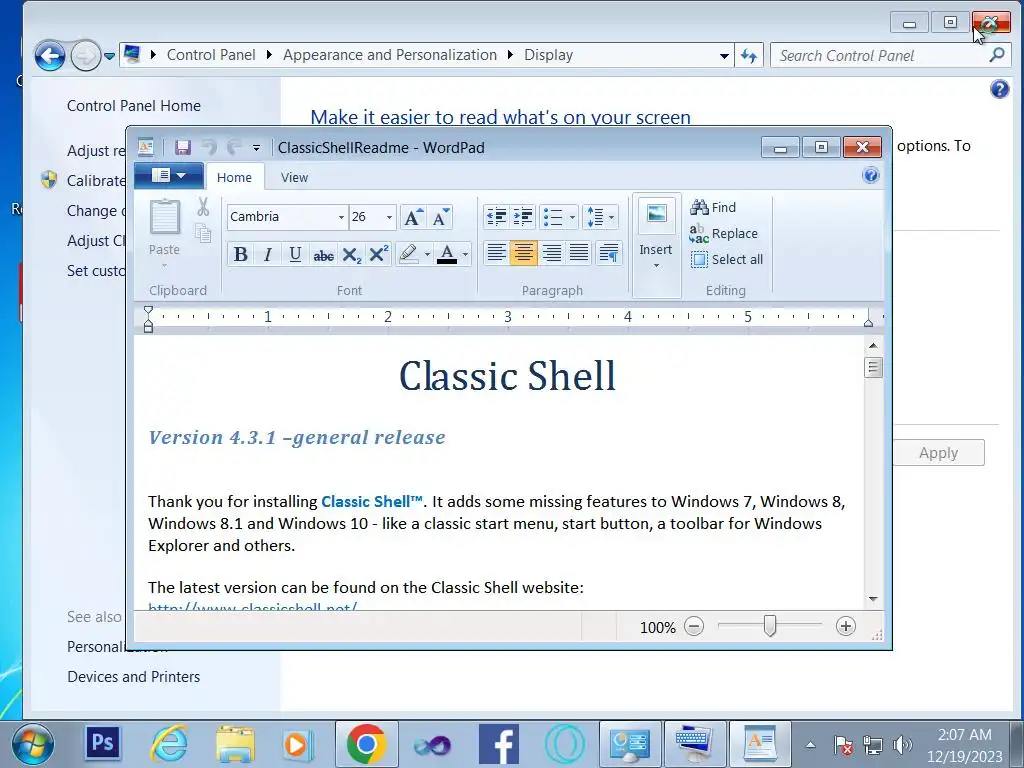Click the text highlight color pen icon
The height and width of the screenshot is (768, 1024).
(408, 254)
